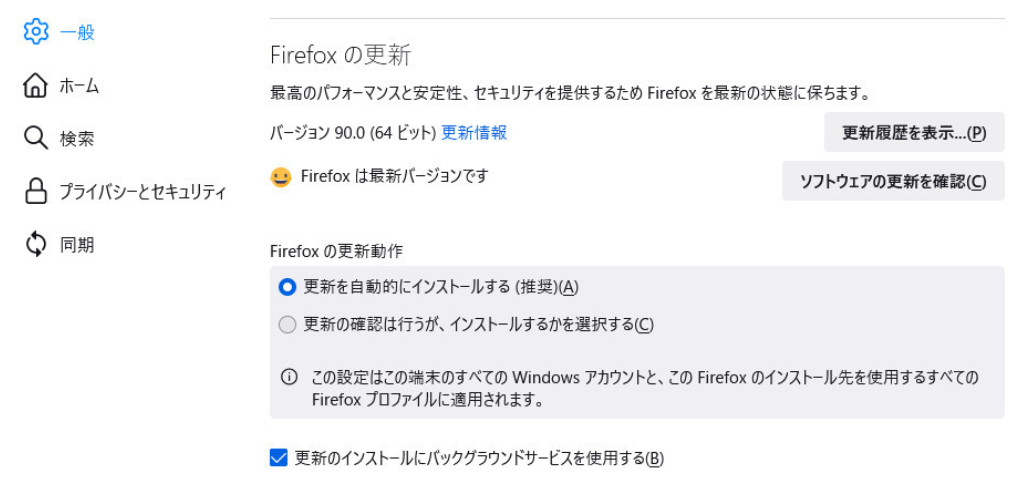
Task: Click the gear icon for 一般 settings
Action: (x=36, y=32)
